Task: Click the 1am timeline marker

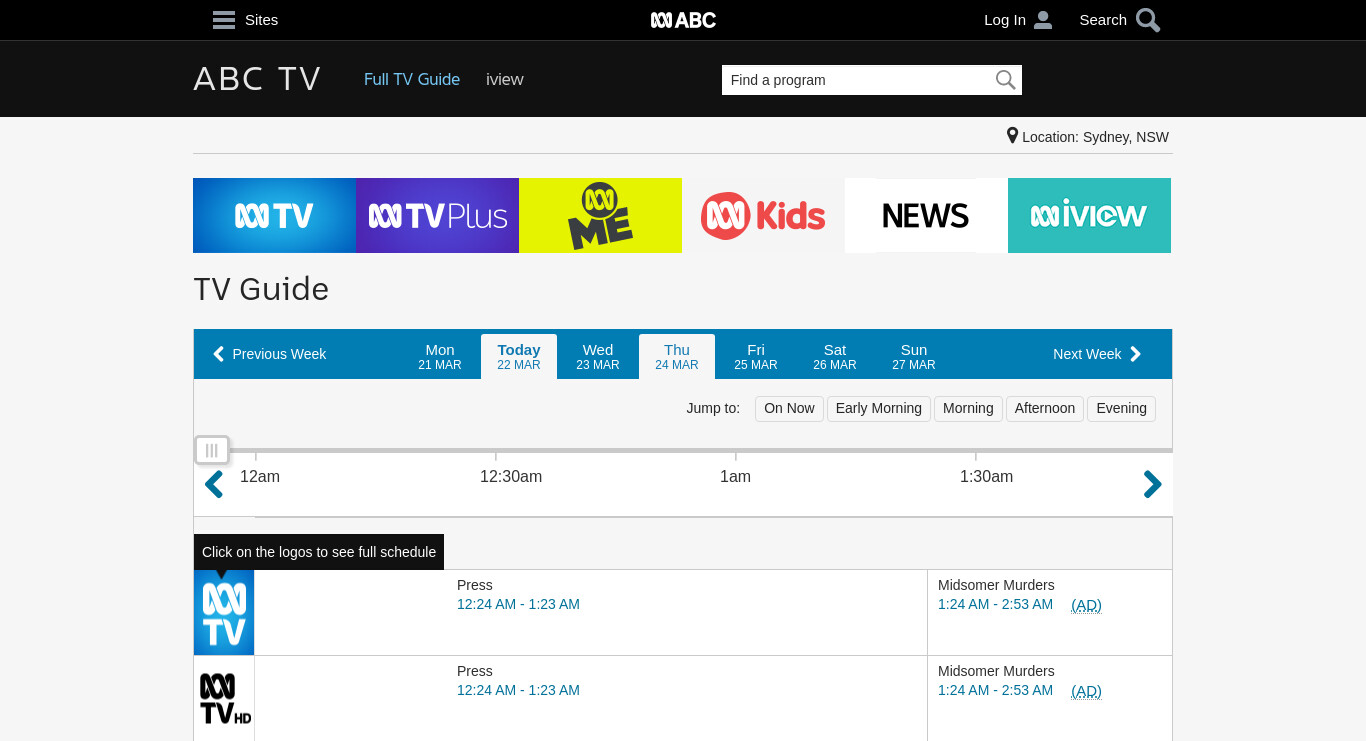Action: pos(735,477)
